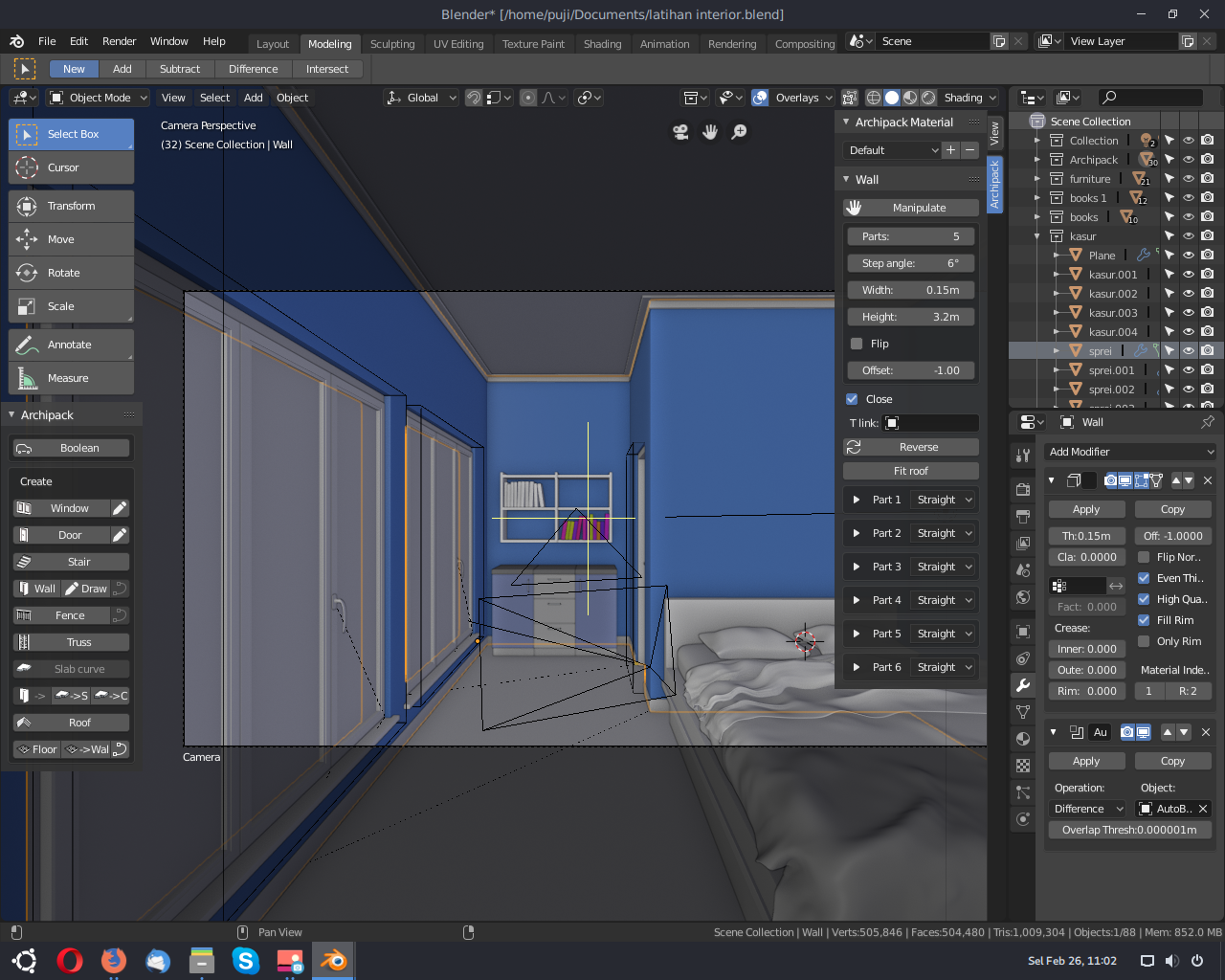Click the Manipulate button

(910, 208)
